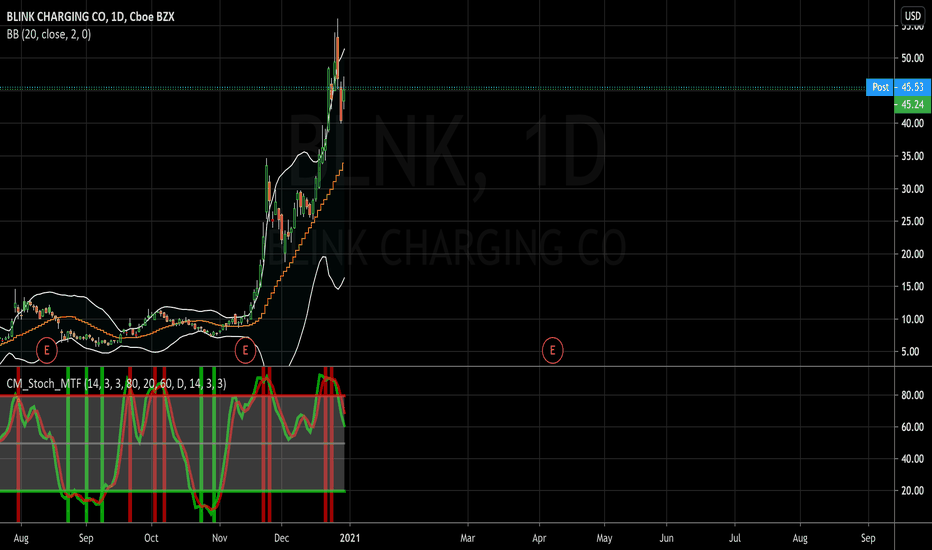Click the 5.00 price axis label

(910, 352)
